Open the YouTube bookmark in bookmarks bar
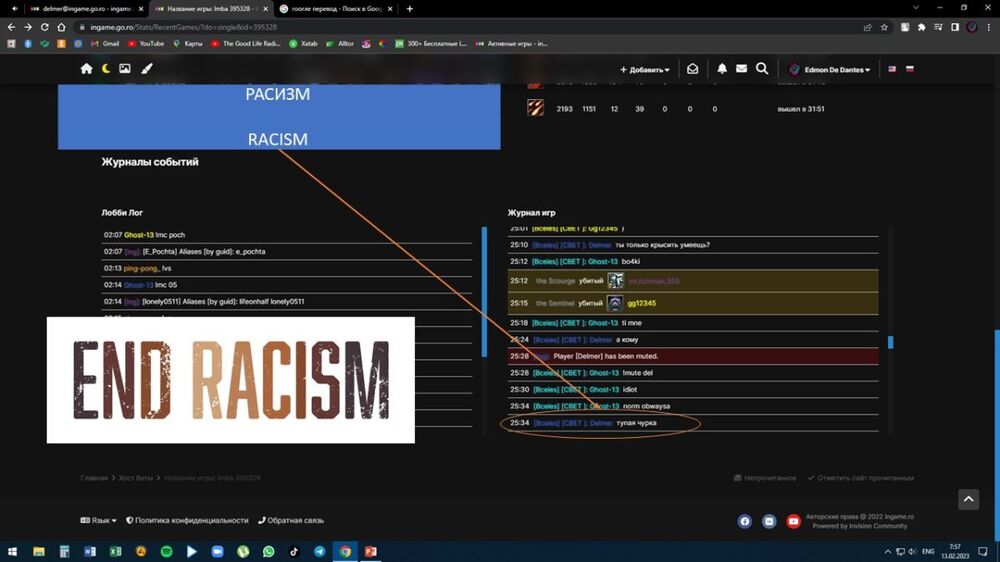Image resolution: width=1000 pixels, height=562 pixels. click(x=146, y=44)
